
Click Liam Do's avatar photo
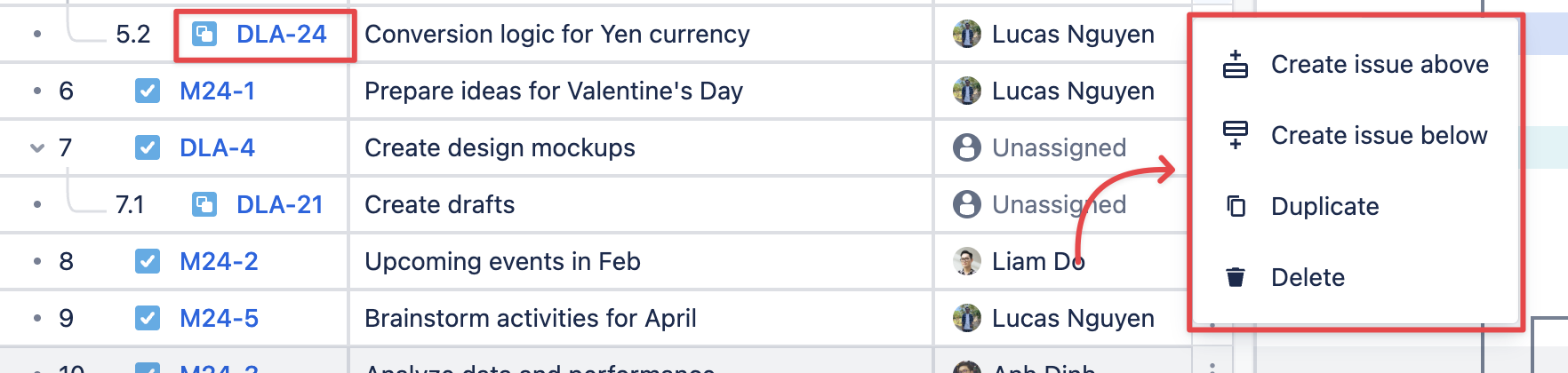pyautogui.click(x=967, y=261)
